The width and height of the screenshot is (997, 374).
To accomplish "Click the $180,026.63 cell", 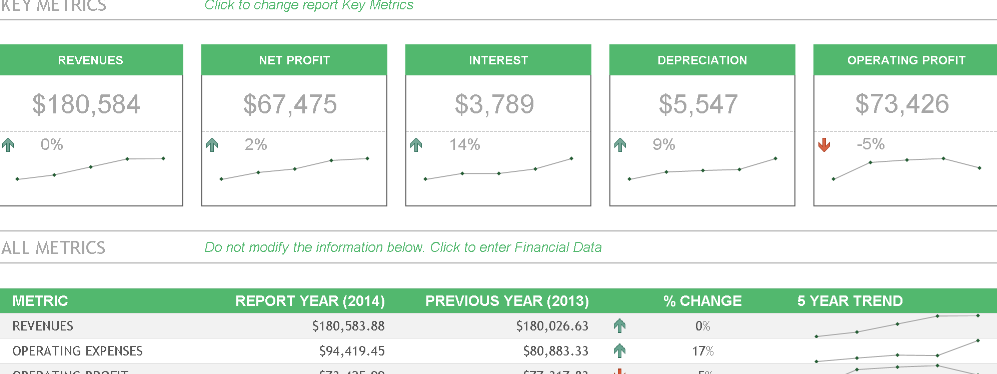I will tap(552, 326).
